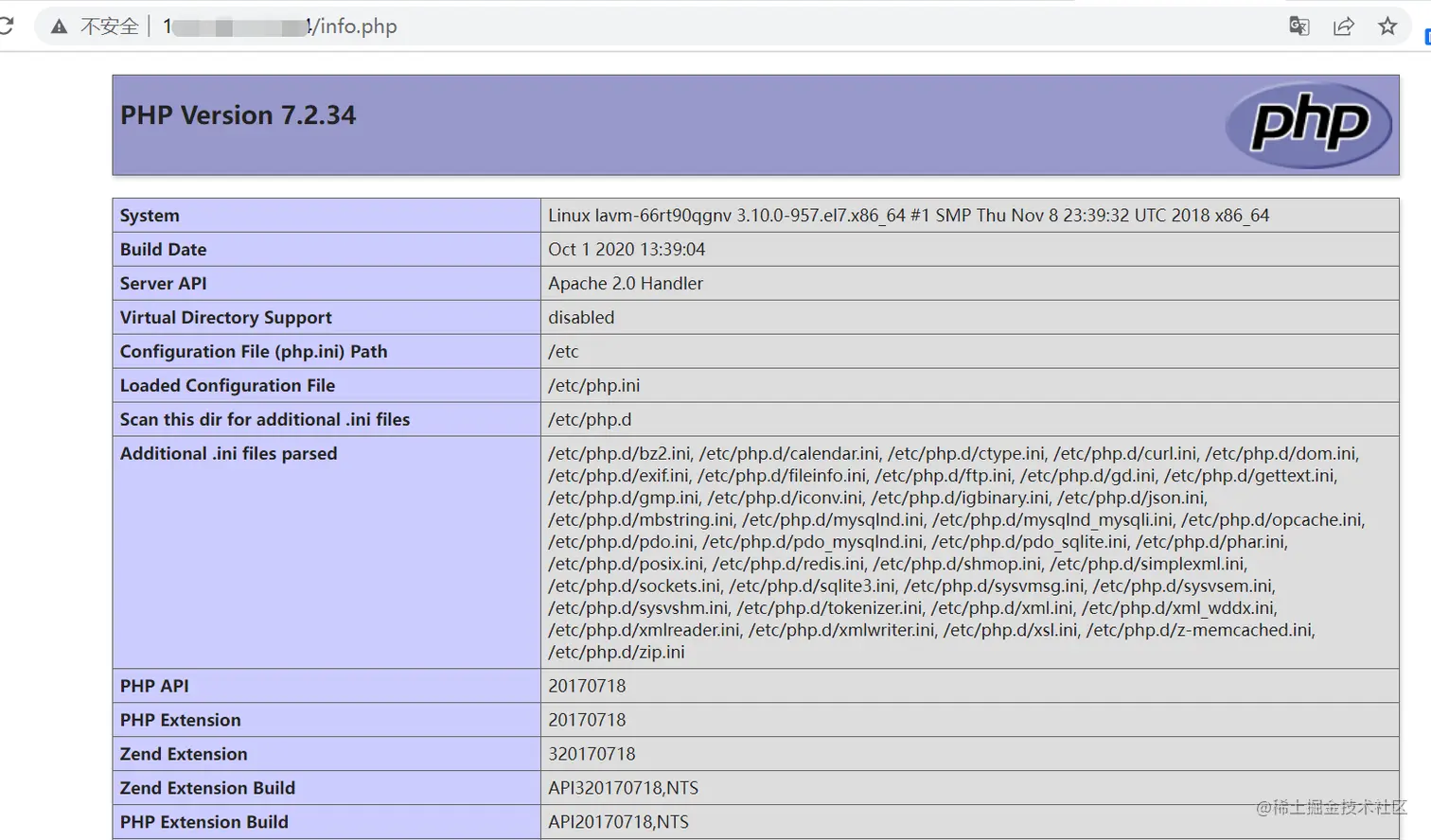
Task: Open the translate page icon
Action: tap(1299, 26)
